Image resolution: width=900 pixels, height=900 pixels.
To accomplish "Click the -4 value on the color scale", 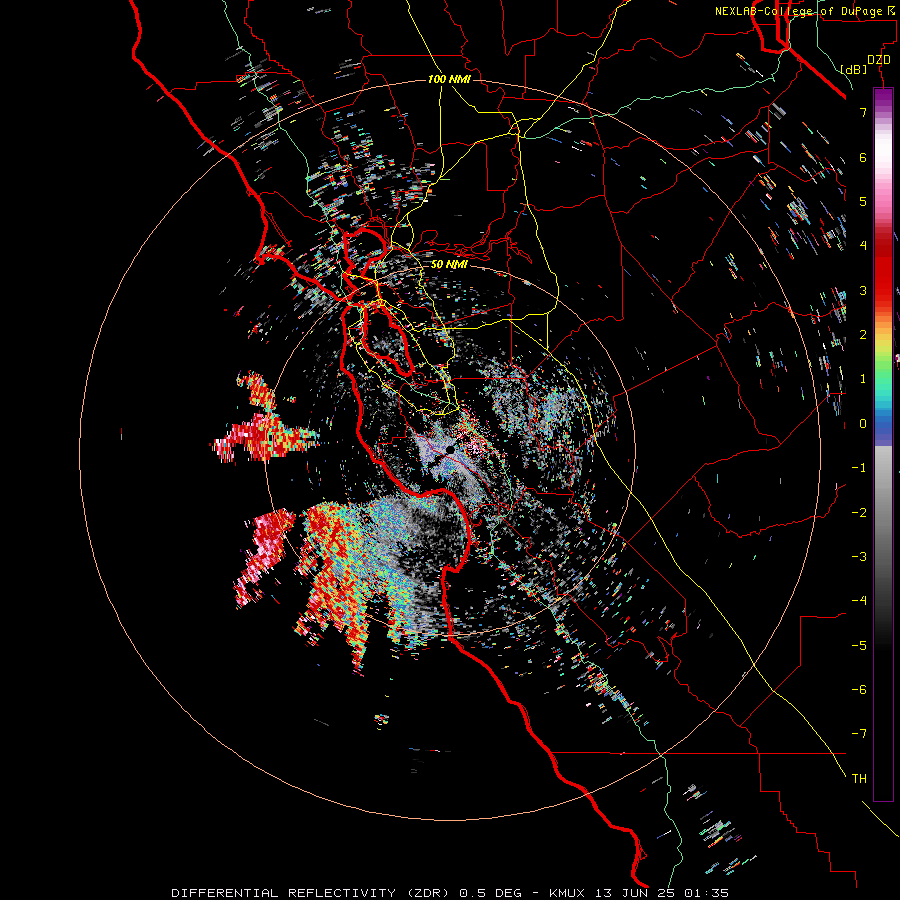I will point(859,600).
